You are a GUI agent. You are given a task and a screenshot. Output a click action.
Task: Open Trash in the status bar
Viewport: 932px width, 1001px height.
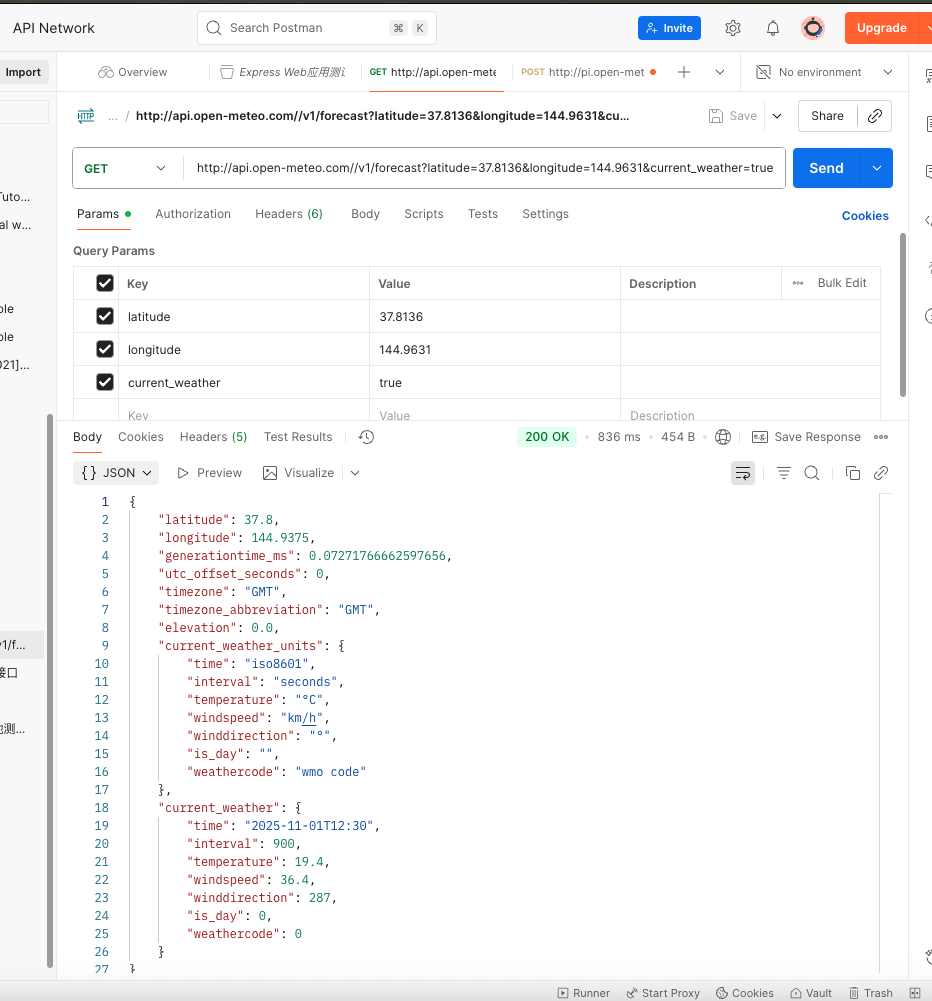point(871,993)
